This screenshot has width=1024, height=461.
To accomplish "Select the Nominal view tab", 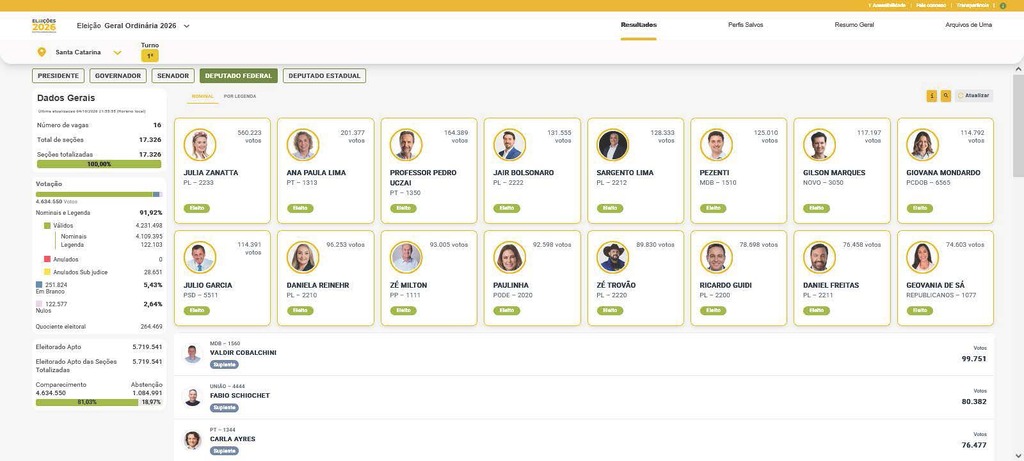I will pyautogui.click(x=202, y=97).
